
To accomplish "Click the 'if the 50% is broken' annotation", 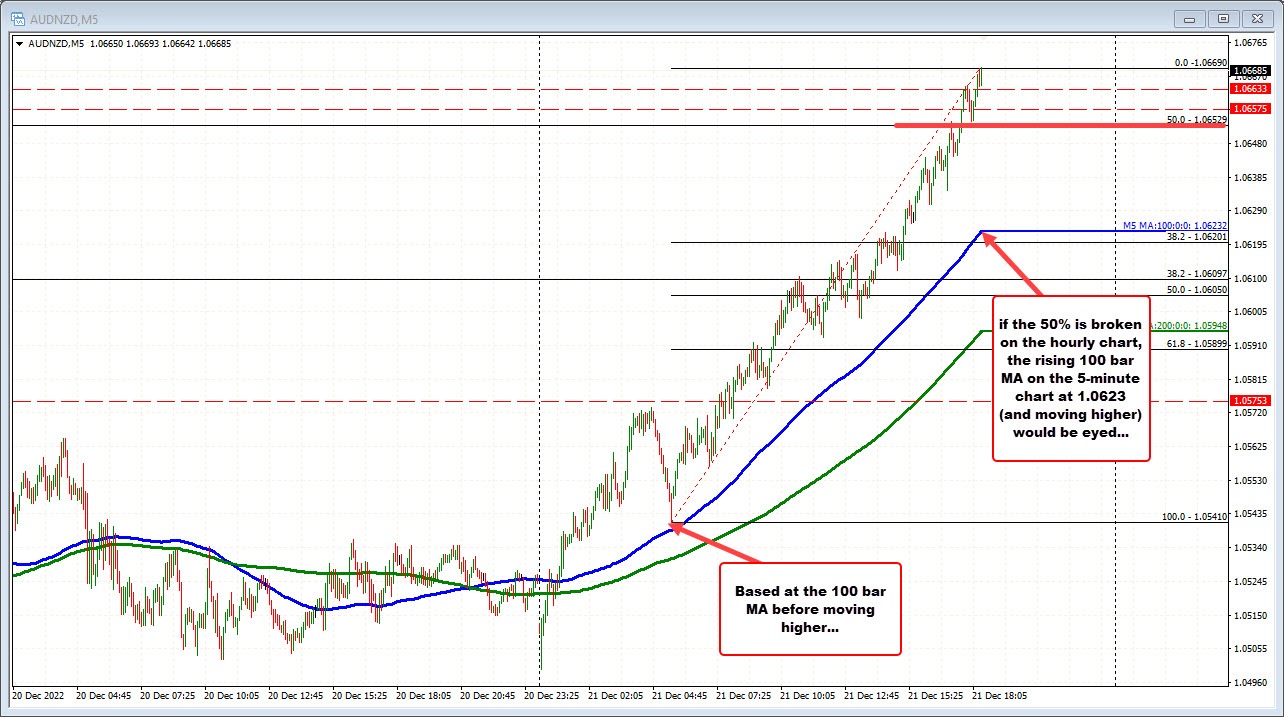I will (1071, 378).
